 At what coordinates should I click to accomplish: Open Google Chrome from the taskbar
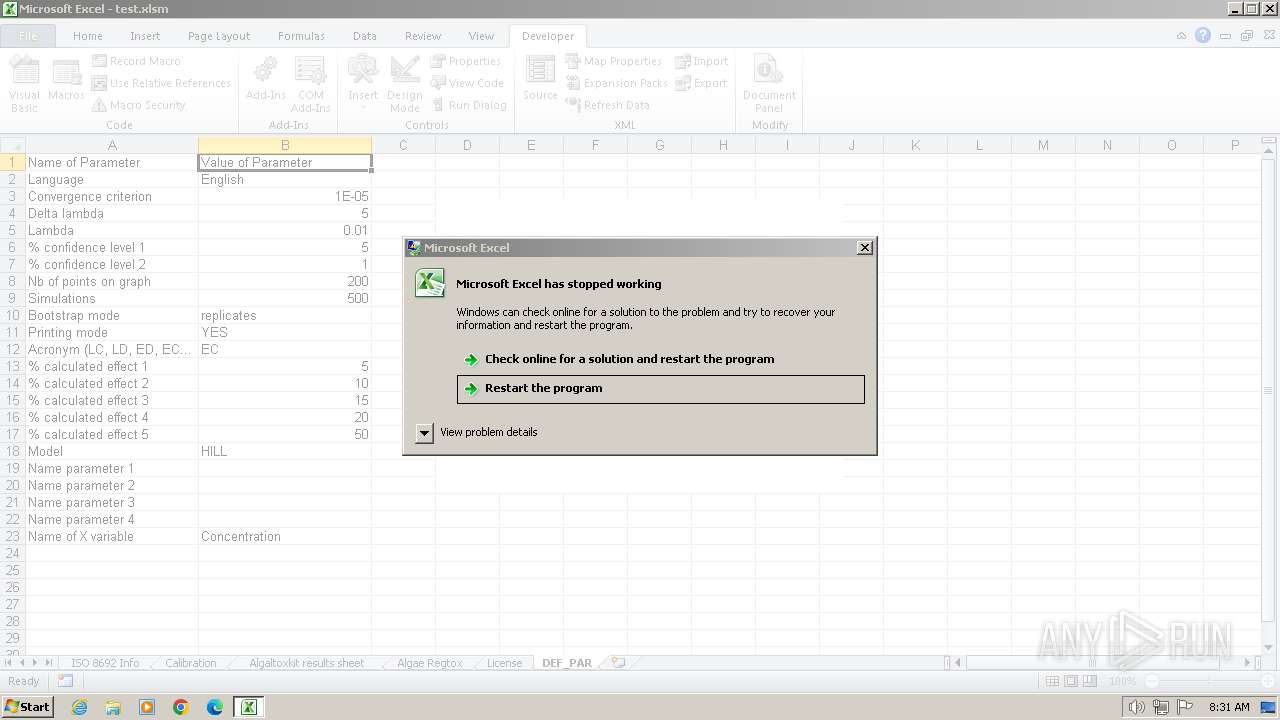[x=181, y=707]
